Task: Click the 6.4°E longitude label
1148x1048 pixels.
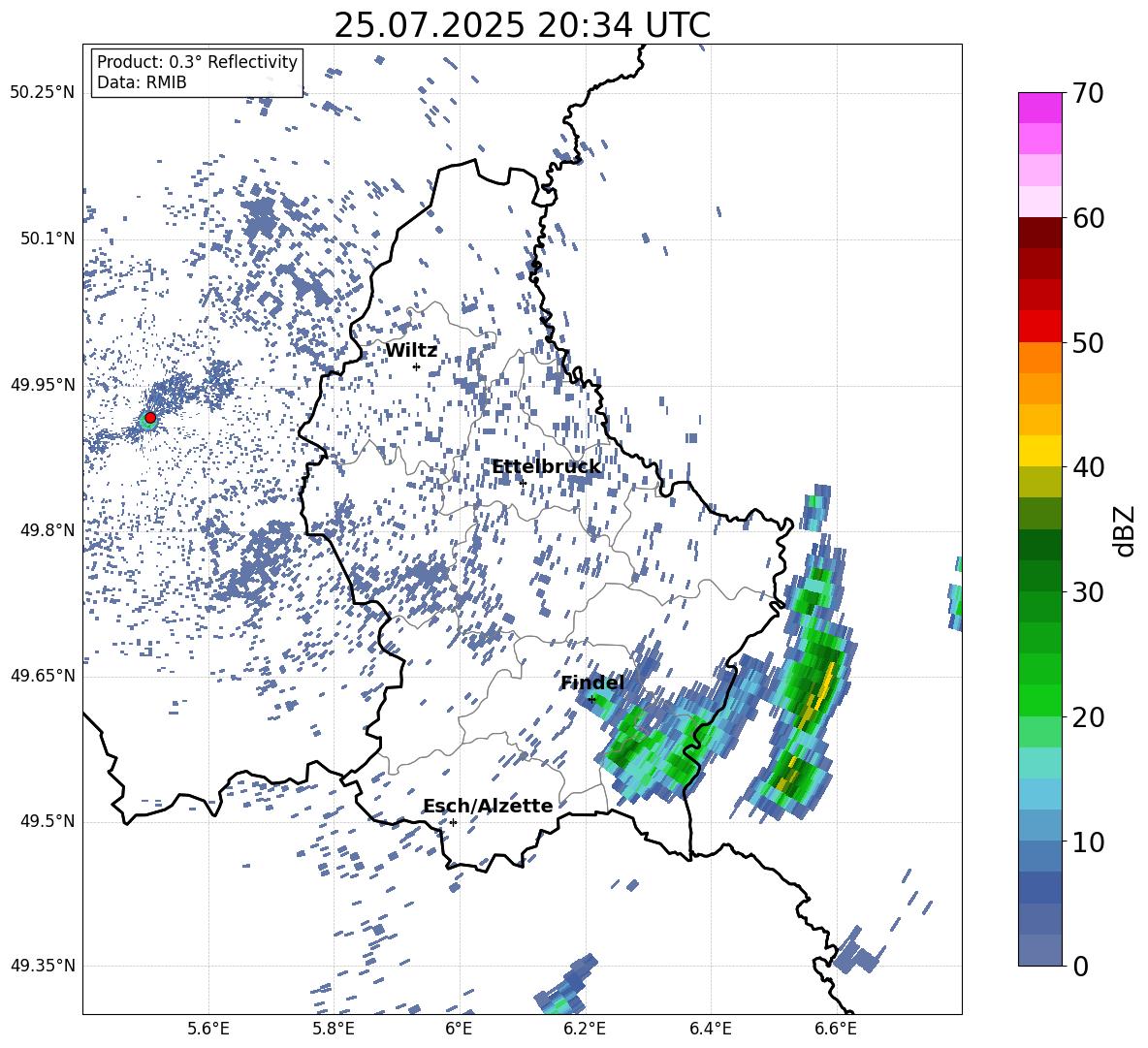Action: [x=710, y=1029]
